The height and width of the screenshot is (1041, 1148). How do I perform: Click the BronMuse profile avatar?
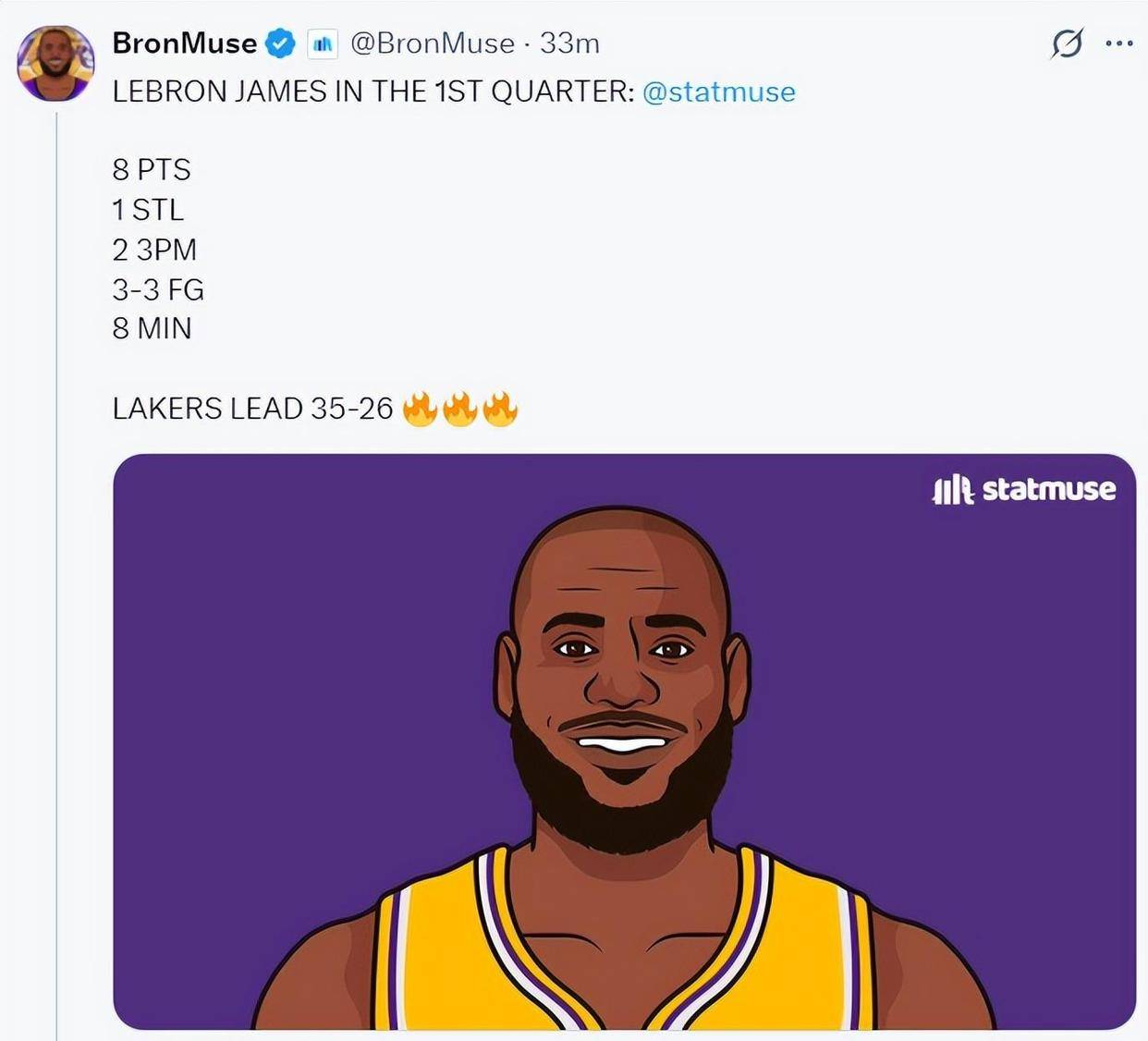[x=55, y=62]
